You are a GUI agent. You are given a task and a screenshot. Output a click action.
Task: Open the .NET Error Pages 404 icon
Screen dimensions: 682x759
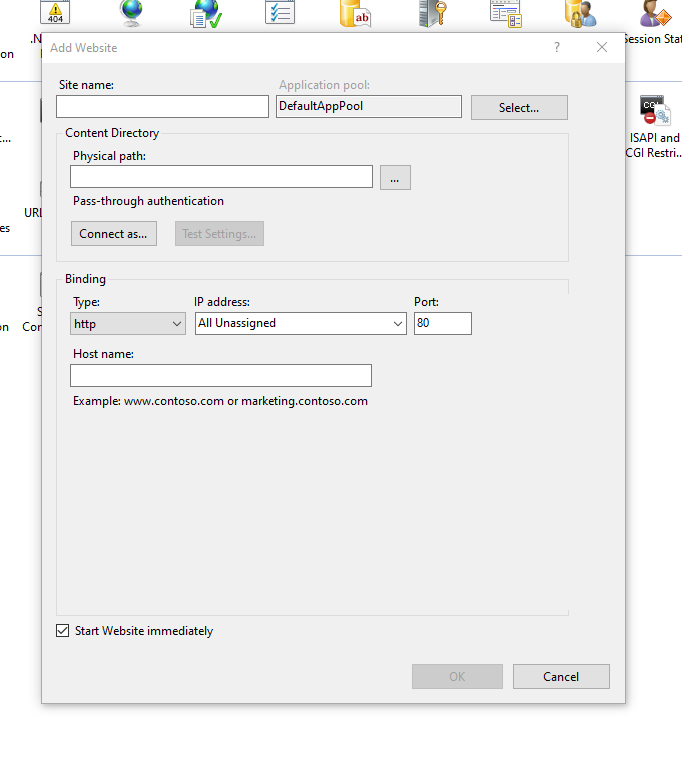[x=55, y=13]
